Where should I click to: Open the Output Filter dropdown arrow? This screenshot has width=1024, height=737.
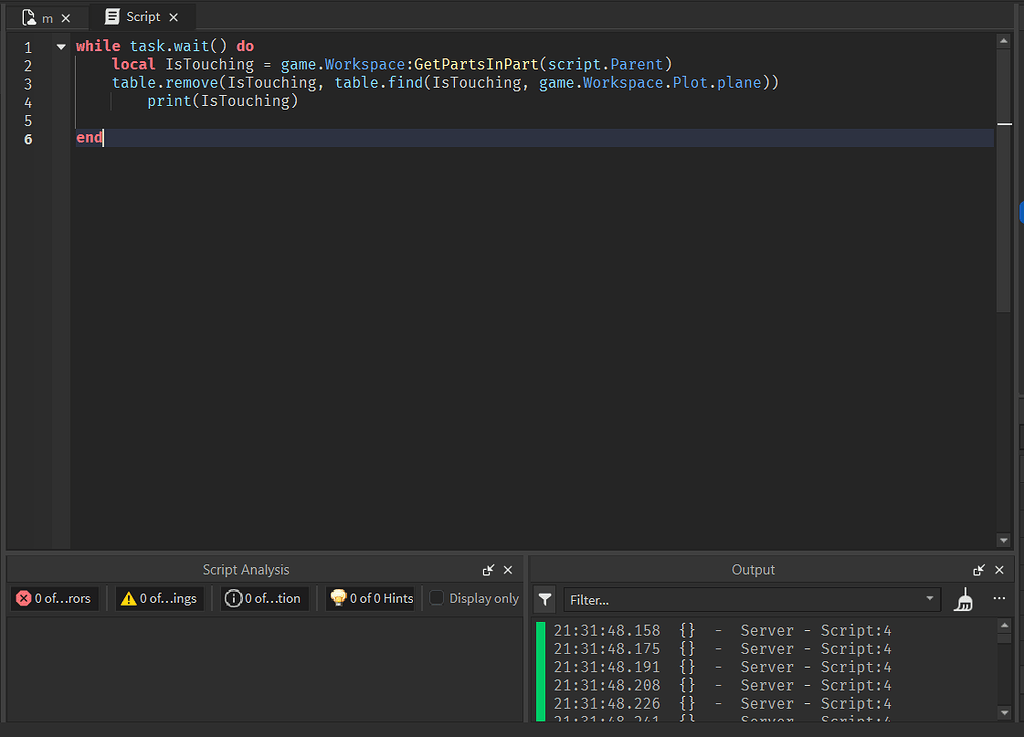point(929,599)
